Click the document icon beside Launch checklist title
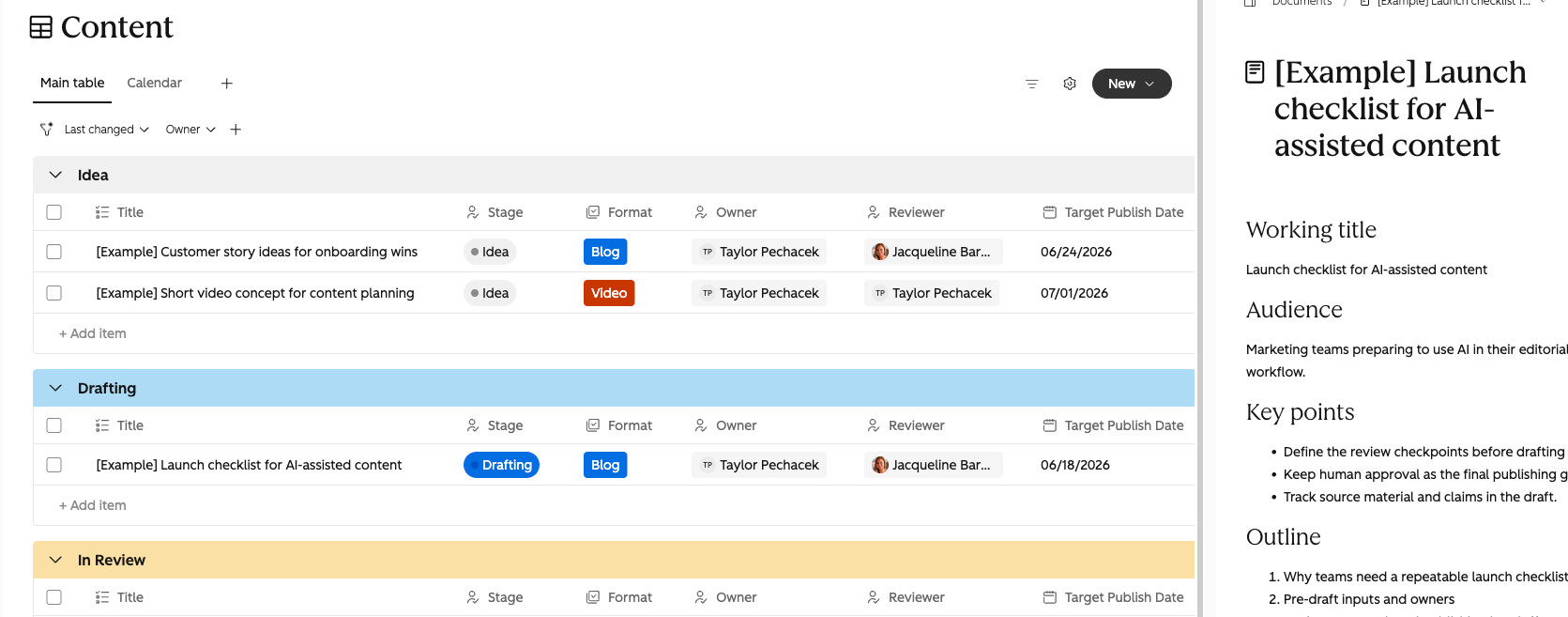Viewport: 1568px width, 617px height. (1255, 71)
